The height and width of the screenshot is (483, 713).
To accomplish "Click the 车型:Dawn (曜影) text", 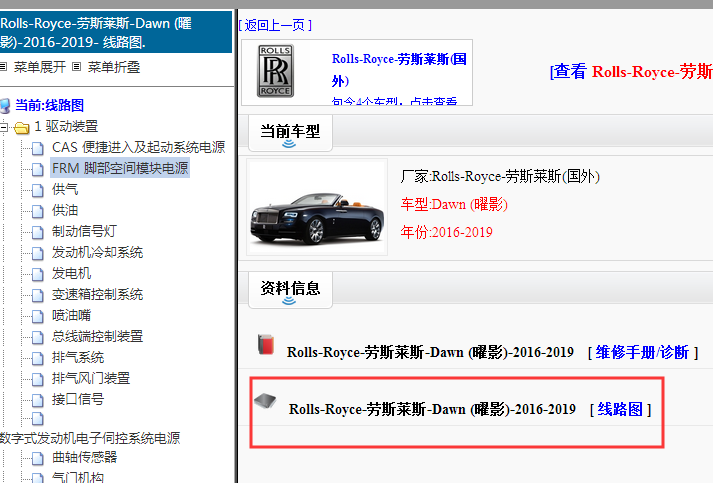I will click(x=454, y=204).
